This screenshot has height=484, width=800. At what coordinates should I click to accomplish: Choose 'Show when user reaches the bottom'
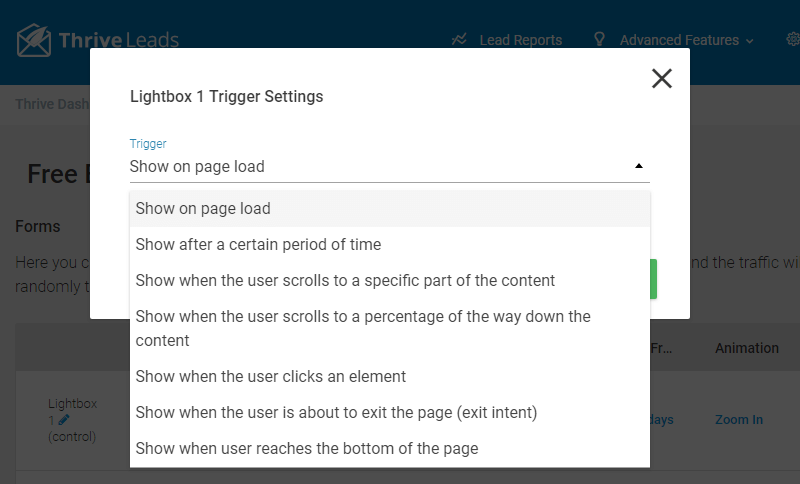(x=390, y=449)
